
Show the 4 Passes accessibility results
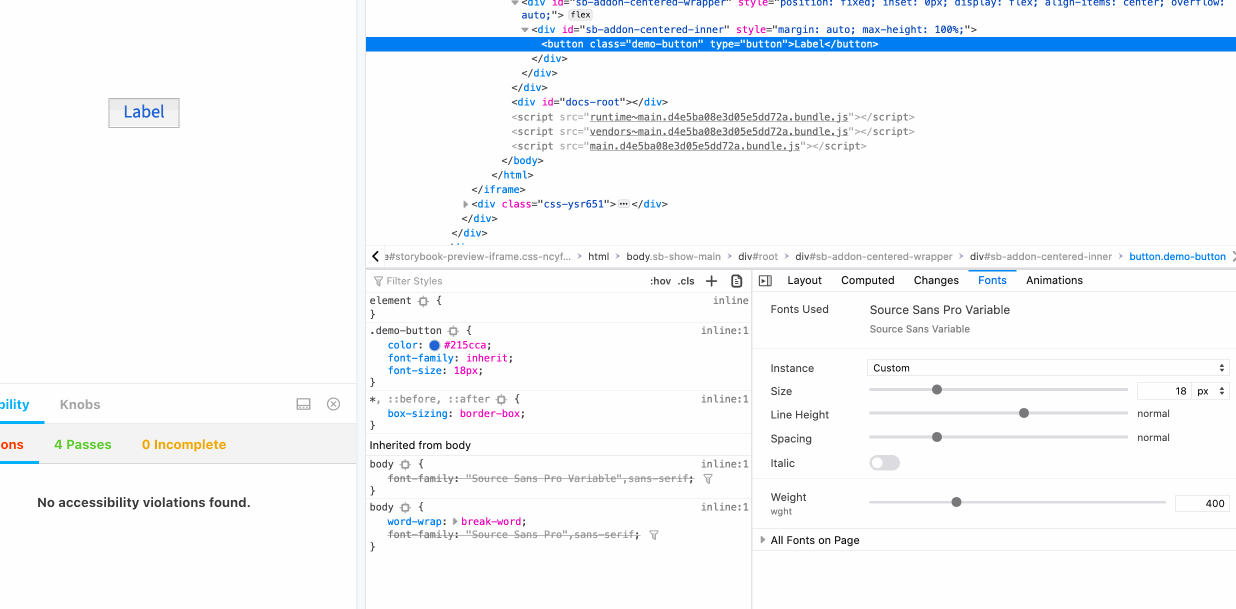click(83, 445)
